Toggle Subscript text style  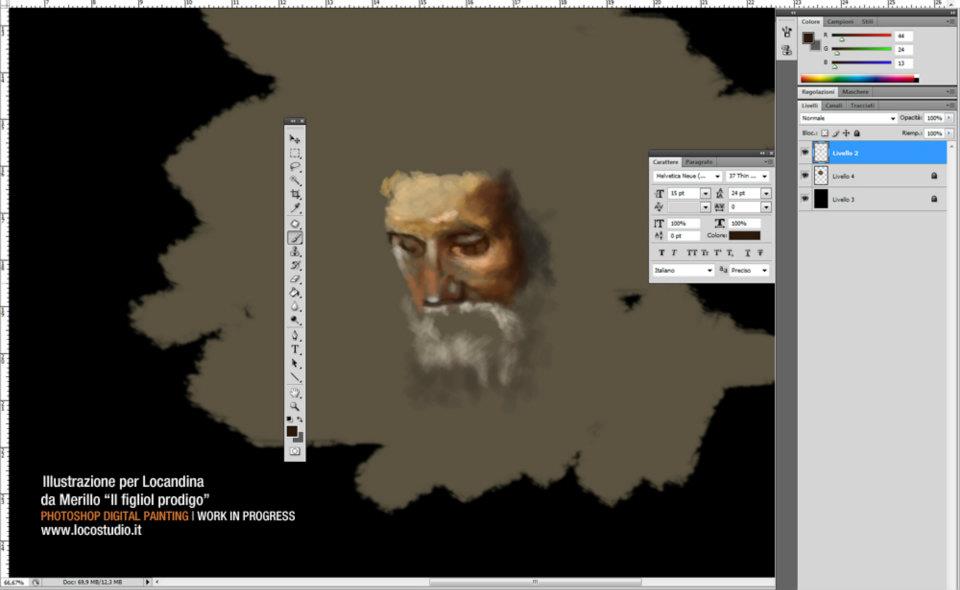(x=730, y=252)
